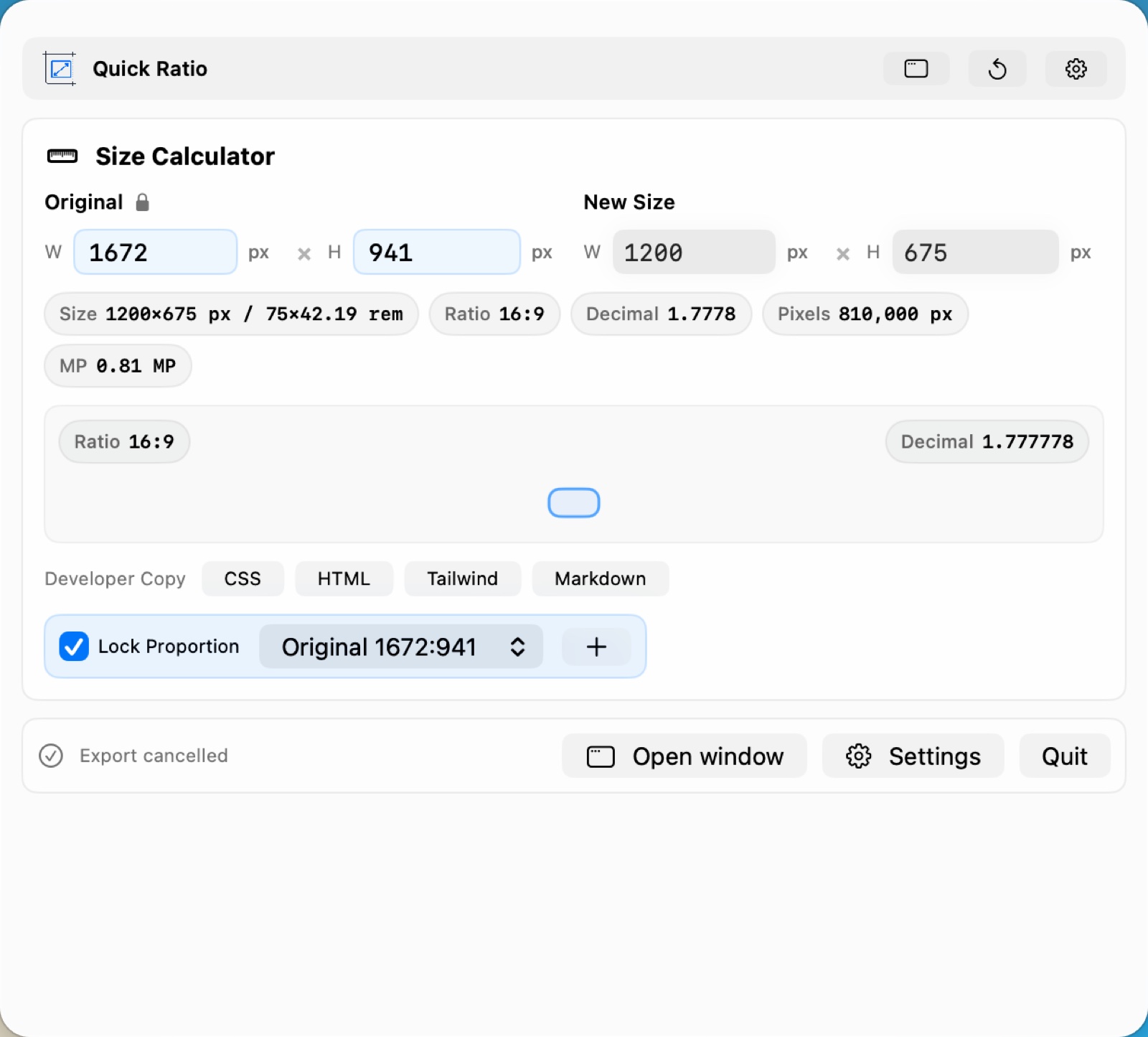Click the Size Calculator heading
This screenshot has height=1037, width=1148.
(x=185, y=156)
